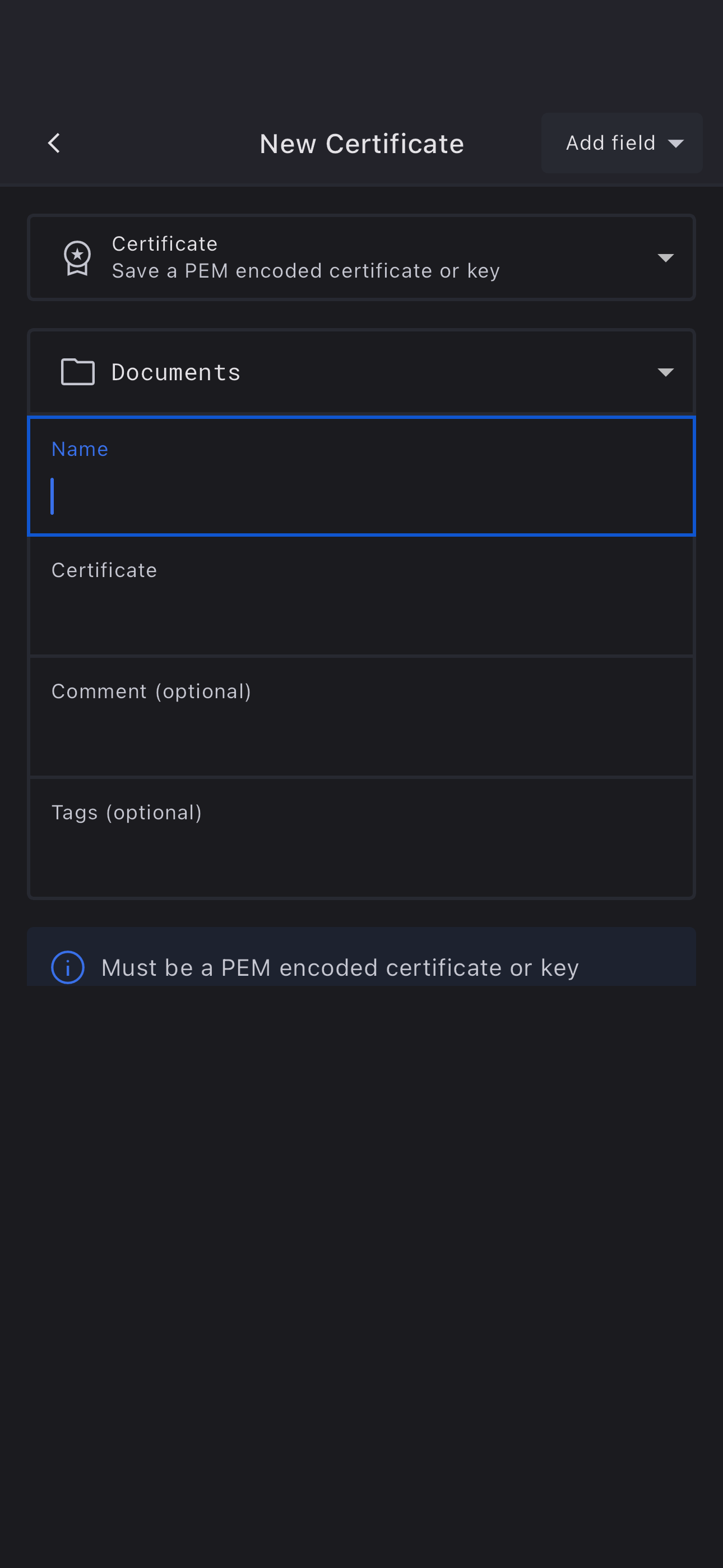Focus the Comment (optional) field
This screenshot has width=723, height=1568.
pyautogui.click(x=361, y=736)
